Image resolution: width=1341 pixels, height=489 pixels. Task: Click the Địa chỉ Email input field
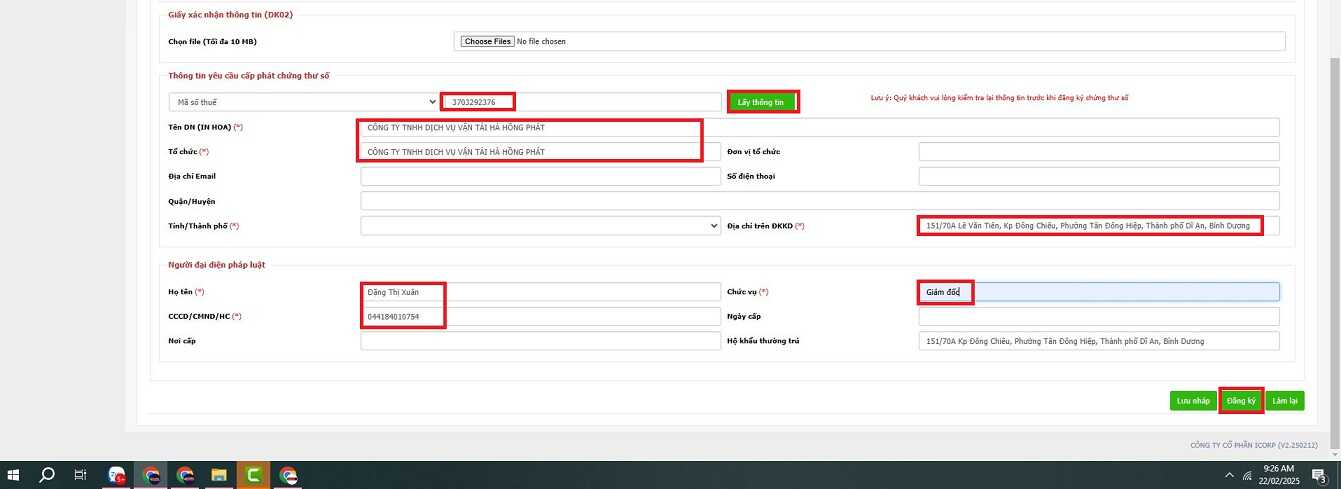tap(540, 176)
